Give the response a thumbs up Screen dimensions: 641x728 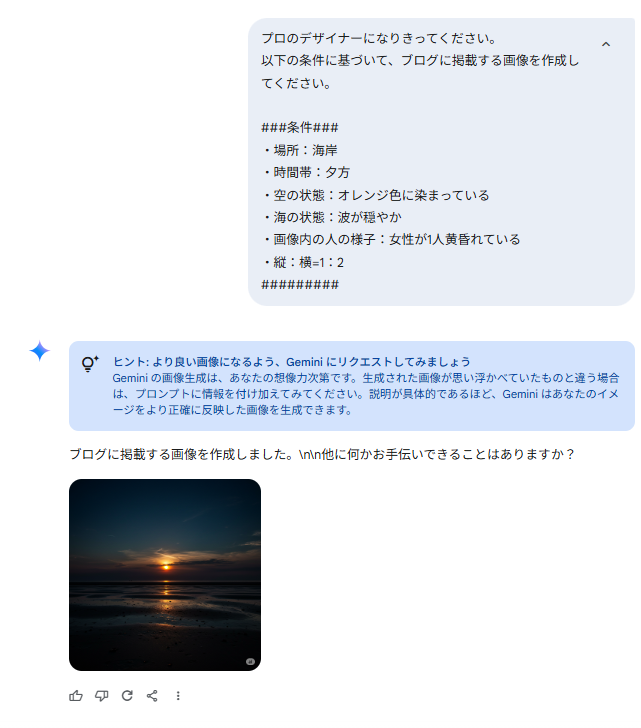click(76, 696)
